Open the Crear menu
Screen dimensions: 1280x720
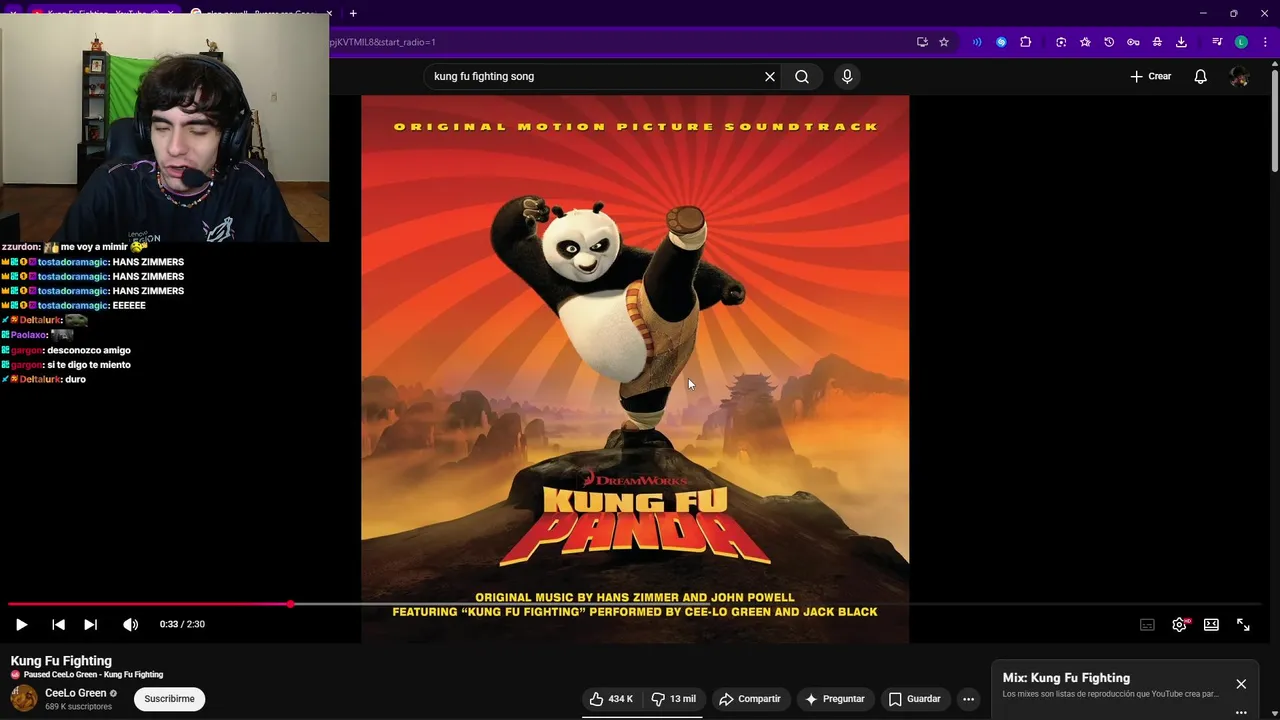[1150, 77]
